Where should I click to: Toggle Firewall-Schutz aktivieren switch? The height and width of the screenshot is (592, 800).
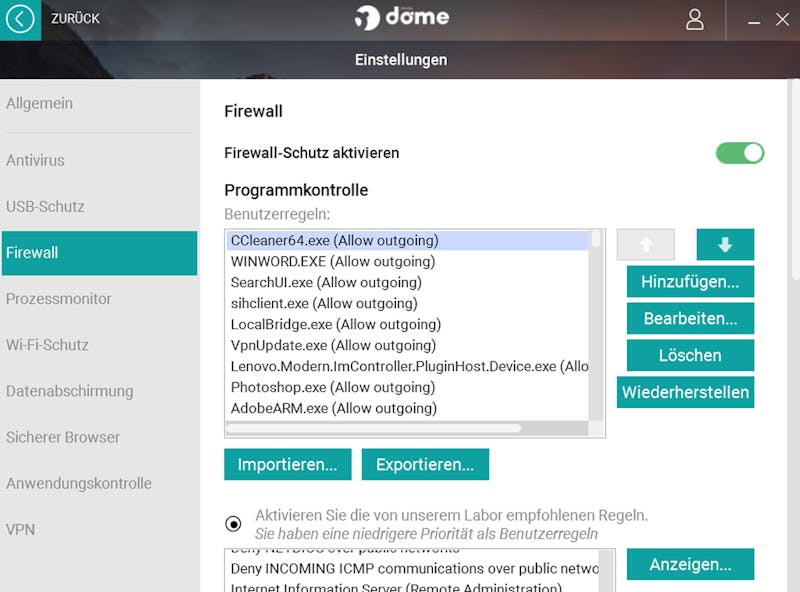click(x=740, y=153)
